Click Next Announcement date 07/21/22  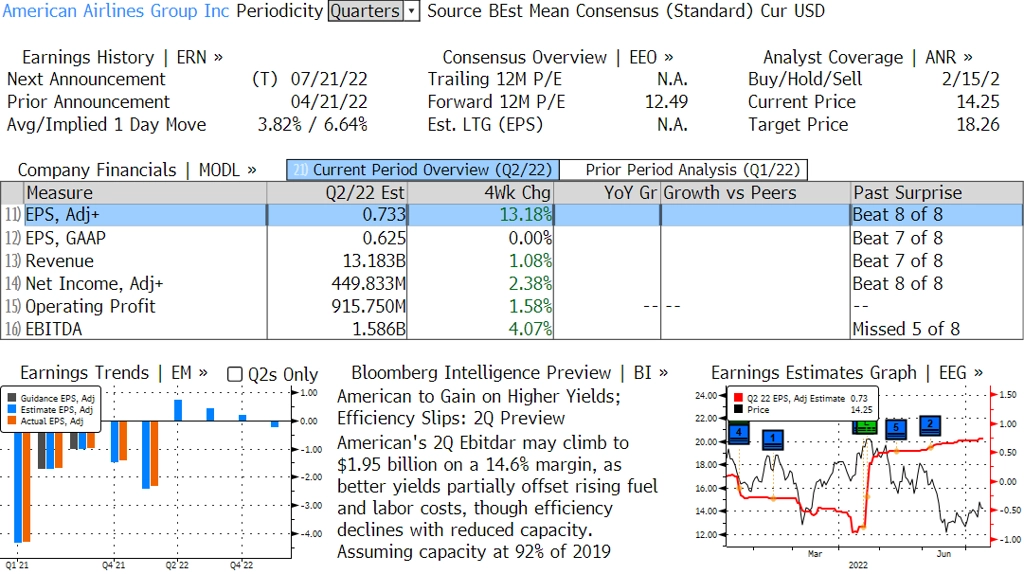click(x=328, y=80)
